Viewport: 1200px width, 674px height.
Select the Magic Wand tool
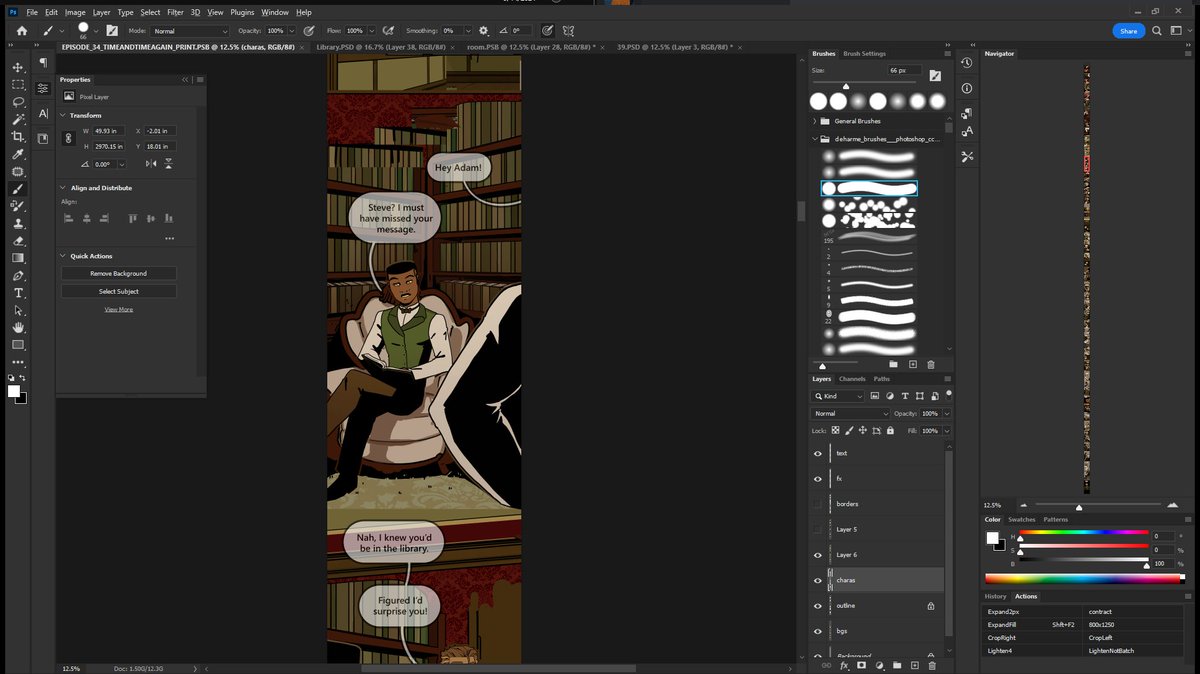tap(18, 119)
